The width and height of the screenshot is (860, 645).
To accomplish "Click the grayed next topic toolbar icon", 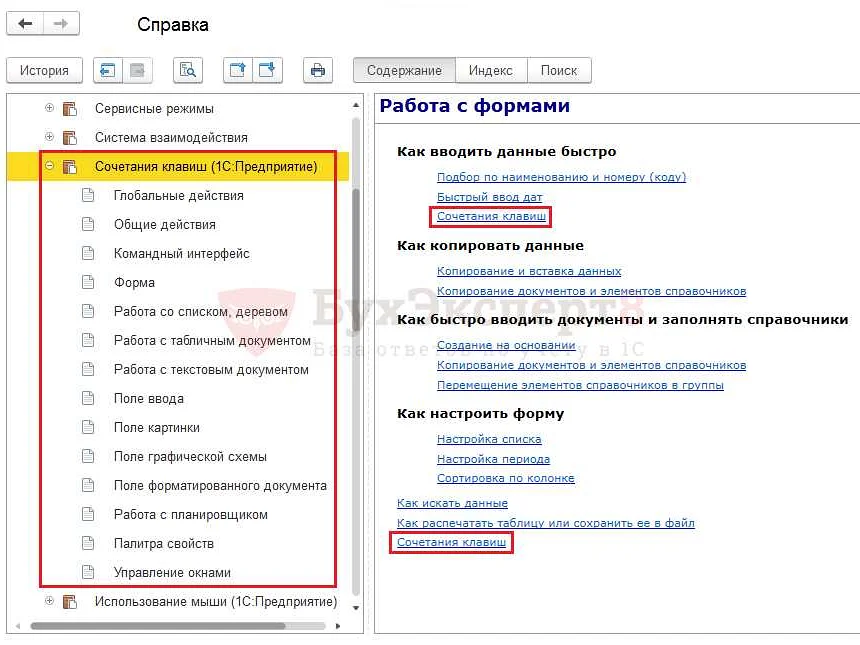I will coord(137,70).
